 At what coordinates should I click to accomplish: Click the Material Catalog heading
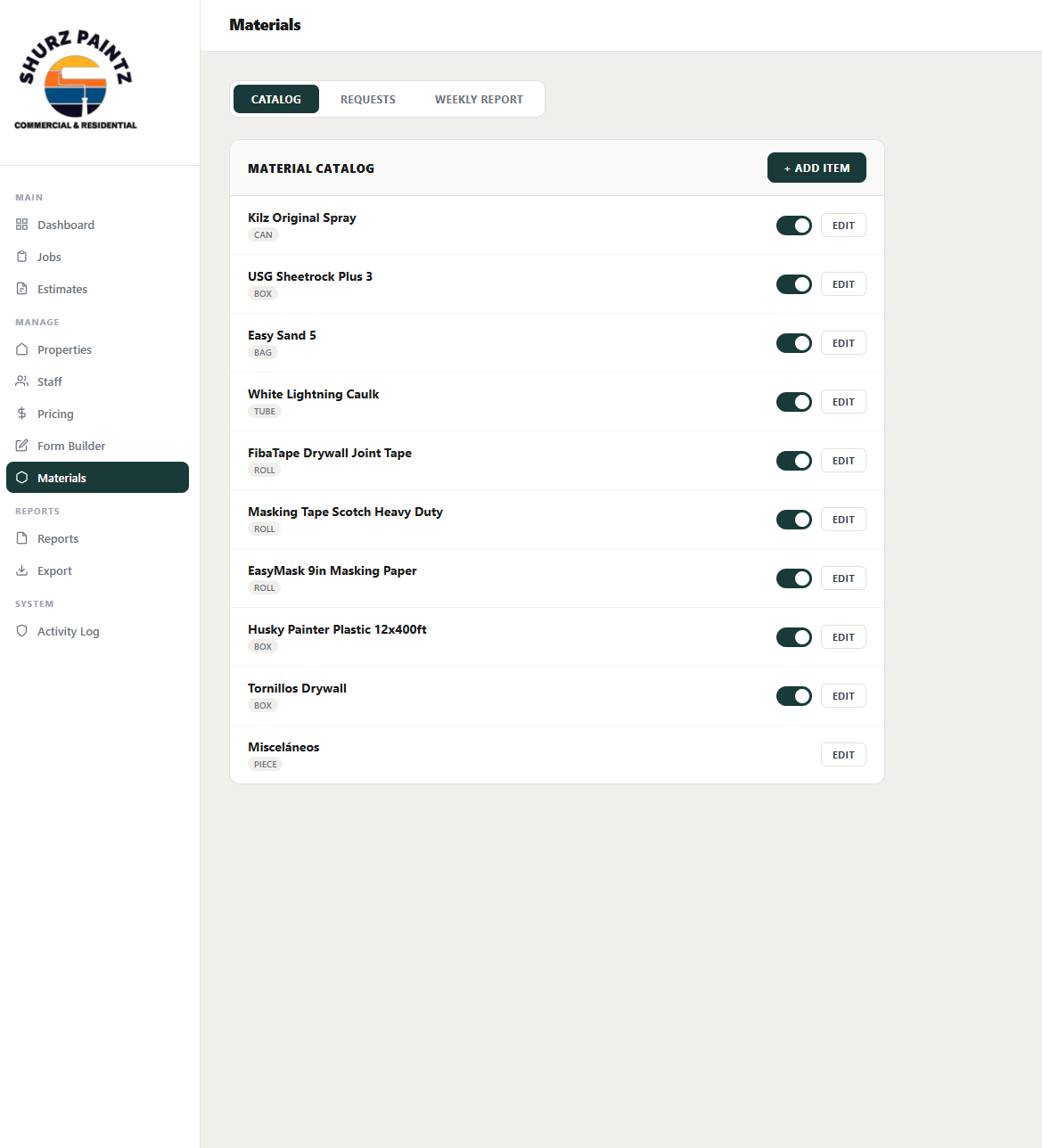(311, 168)
